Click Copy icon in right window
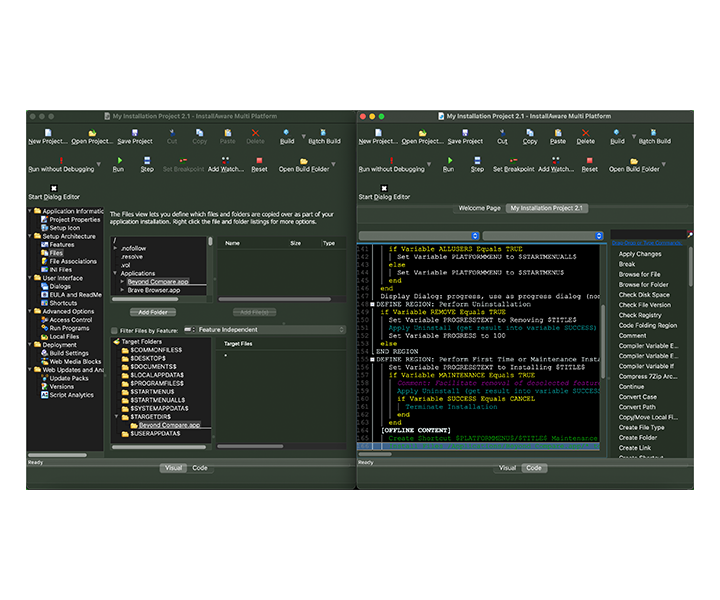This screenshot has height=600, width=720. (x=529, y=133)
